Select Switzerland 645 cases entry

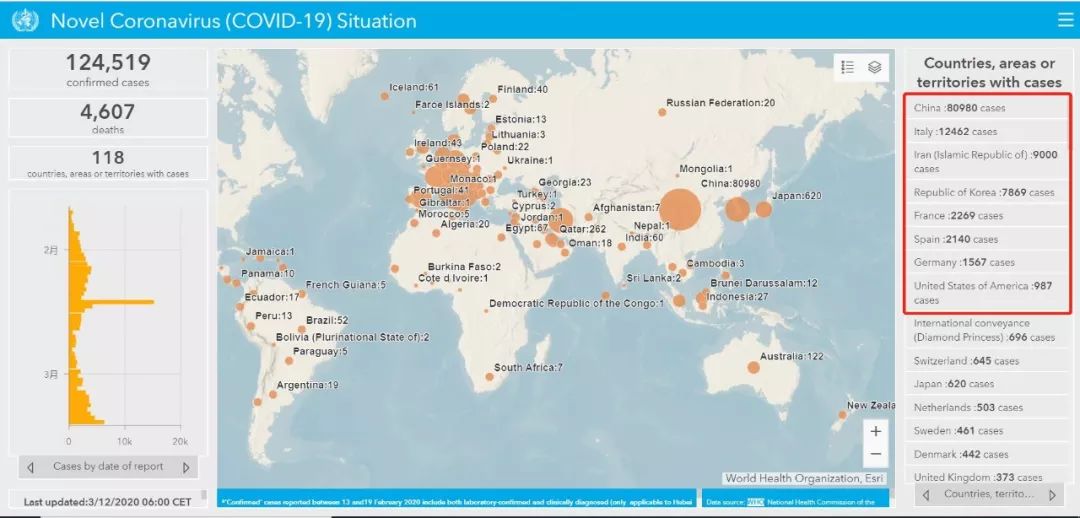(x=986, y=361)
